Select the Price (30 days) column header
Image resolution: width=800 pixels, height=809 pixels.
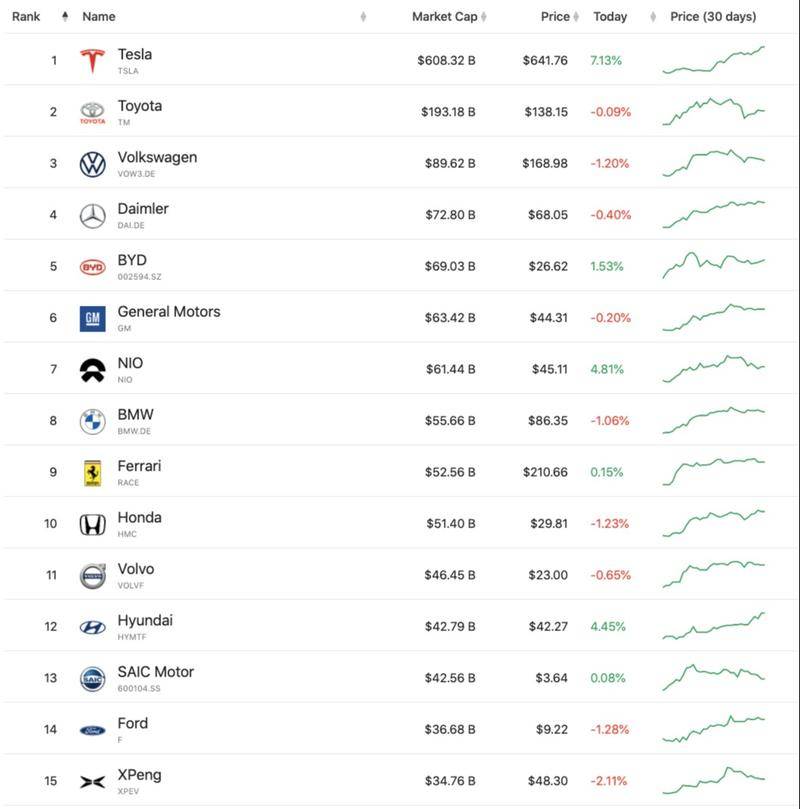click(x=713, y=17)
